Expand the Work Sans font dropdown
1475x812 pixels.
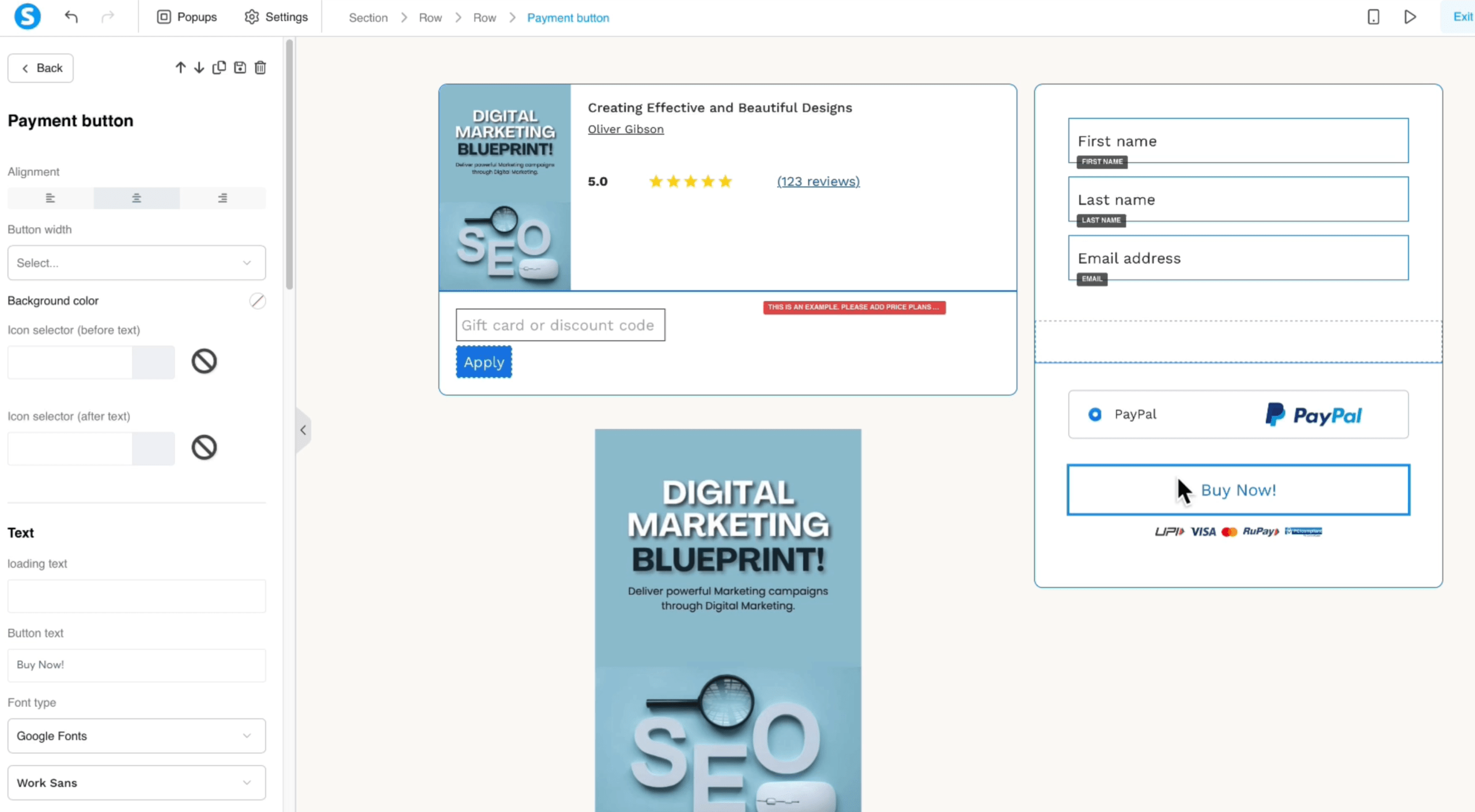[x=137, y=783]
